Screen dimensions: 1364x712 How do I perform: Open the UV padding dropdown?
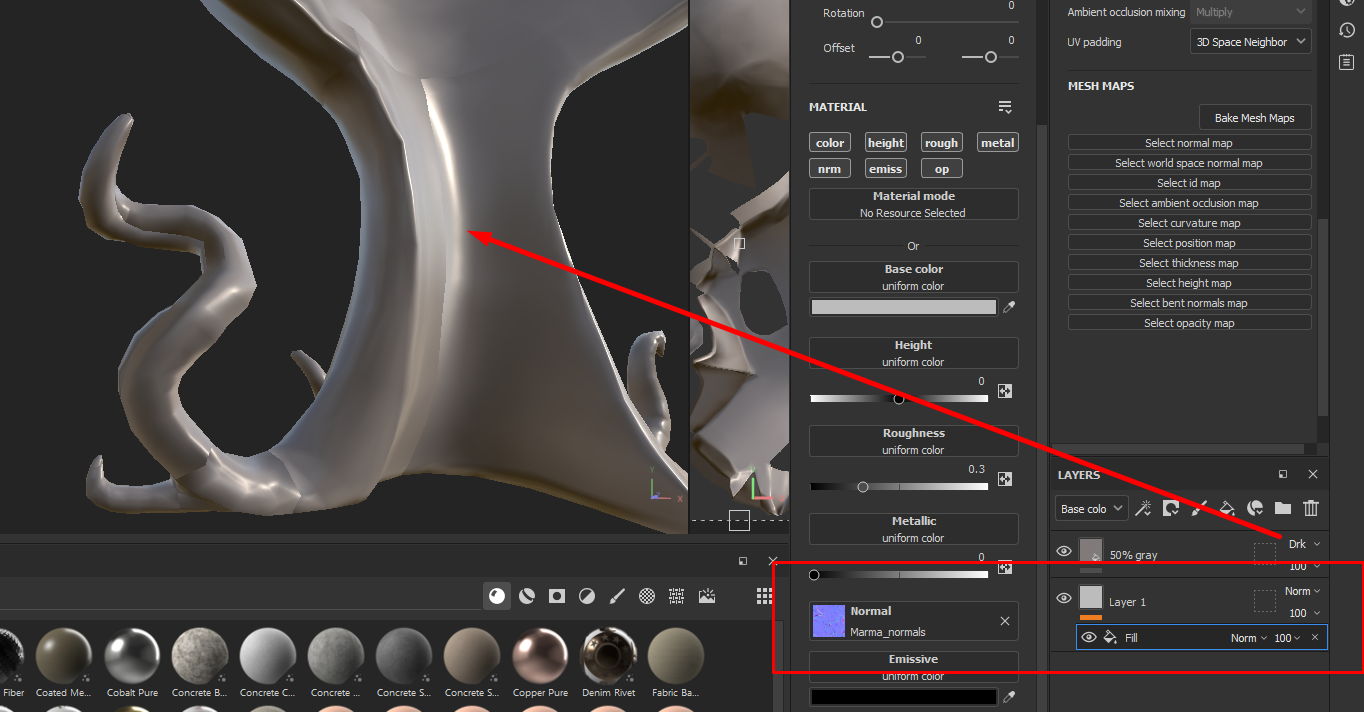1251,42
